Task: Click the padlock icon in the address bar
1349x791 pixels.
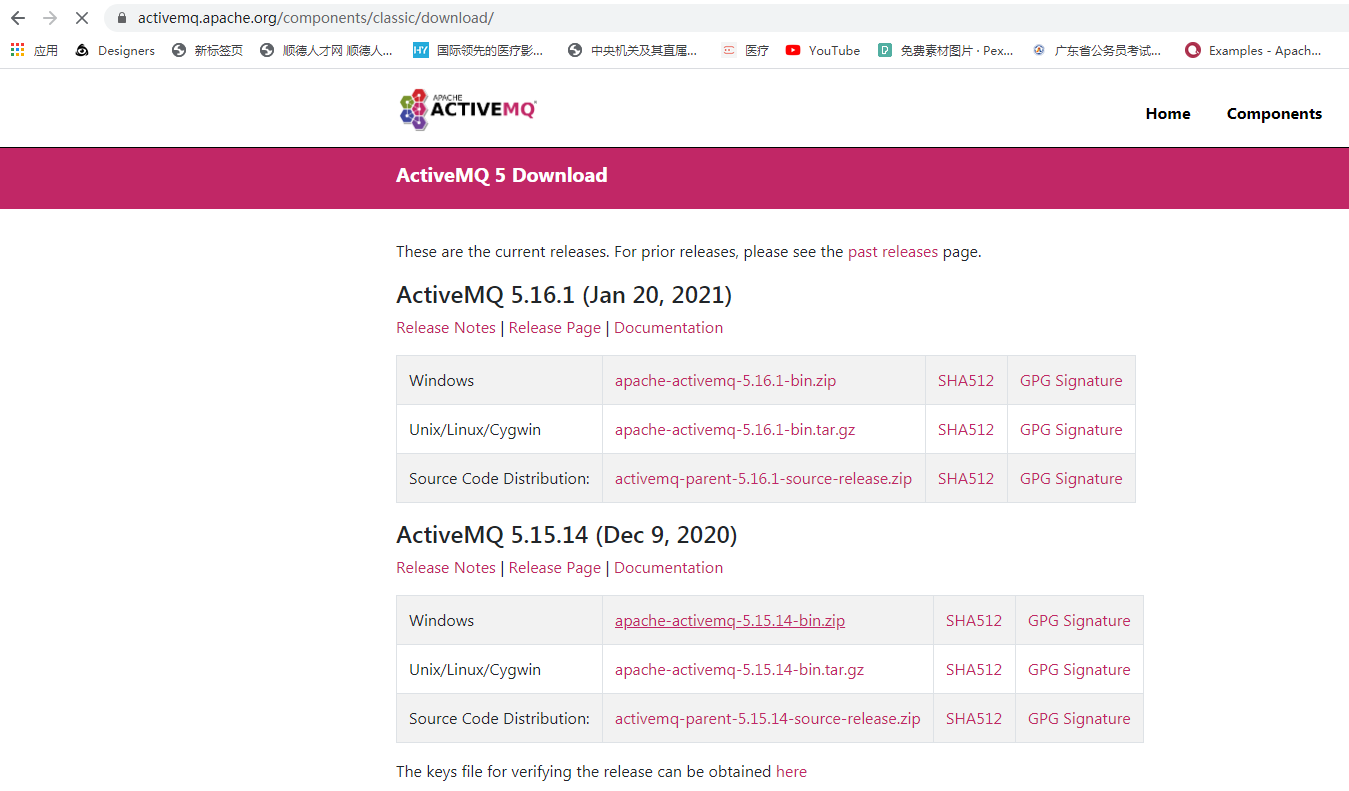Action: coord(120,17)
